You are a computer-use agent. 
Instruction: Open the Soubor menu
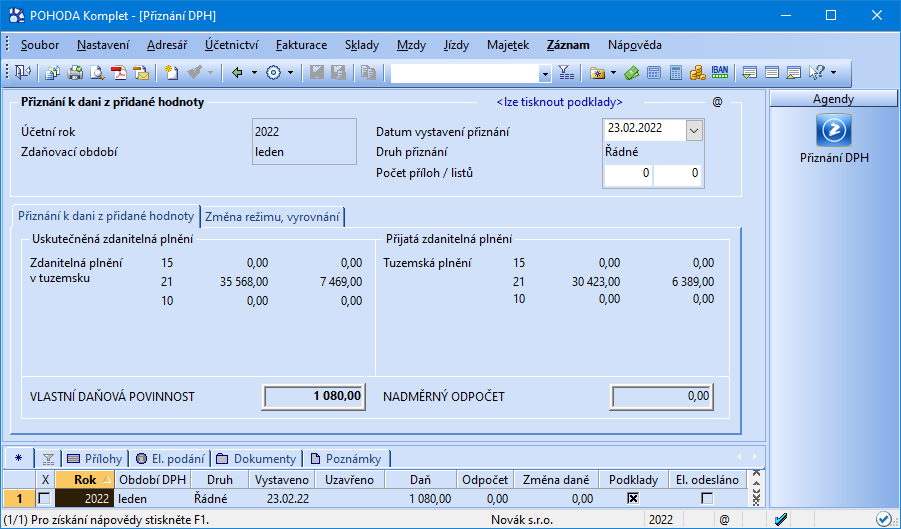tap(40, 45)
